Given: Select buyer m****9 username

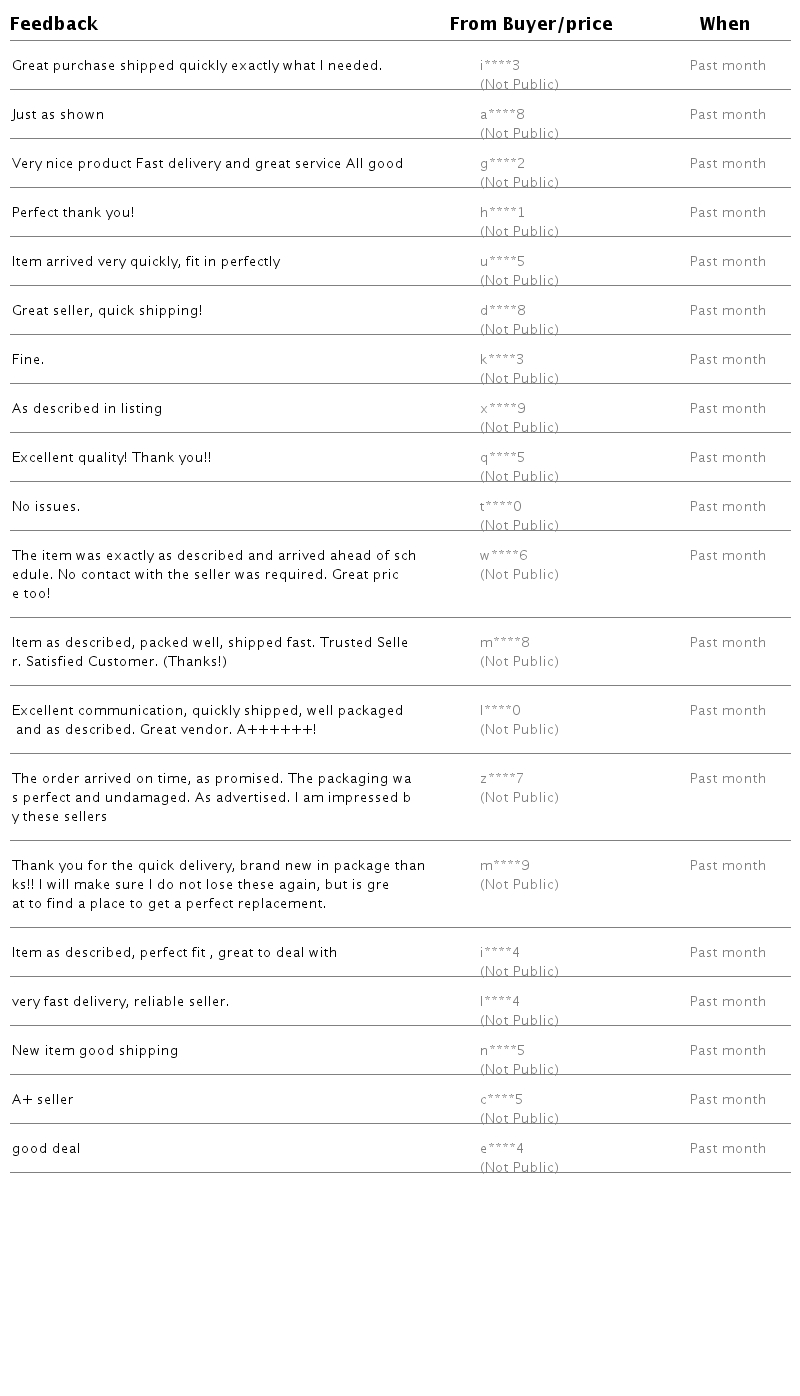Looking at the screenshot, I should coord(505,866).
